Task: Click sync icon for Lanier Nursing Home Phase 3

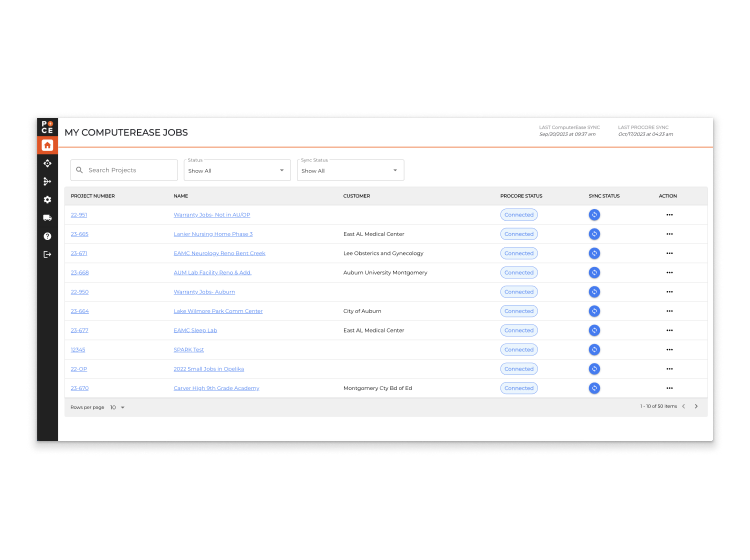Action: 594,234
